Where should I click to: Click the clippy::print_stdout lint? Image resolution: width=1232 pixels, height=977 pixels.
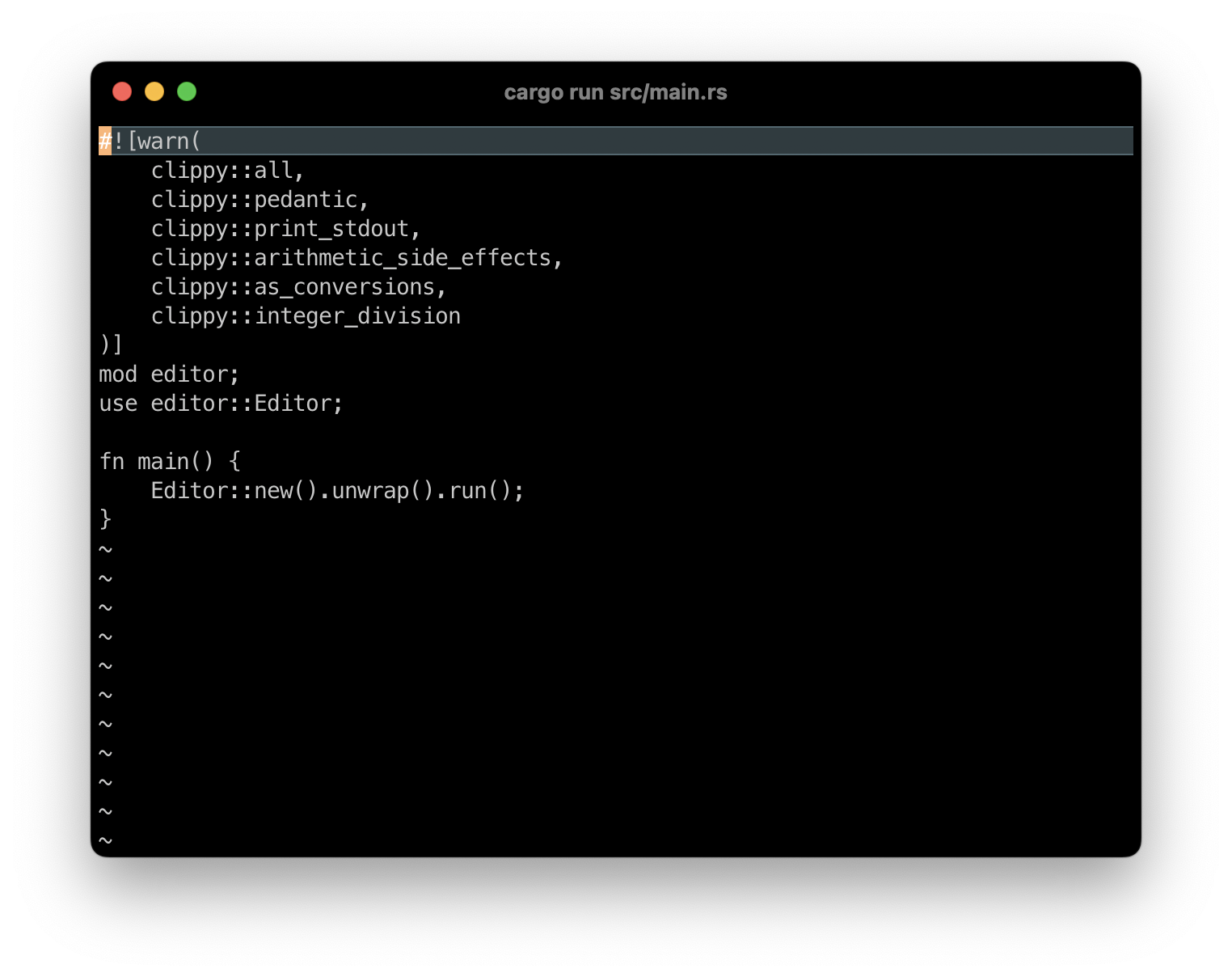(x=283, y=228)
